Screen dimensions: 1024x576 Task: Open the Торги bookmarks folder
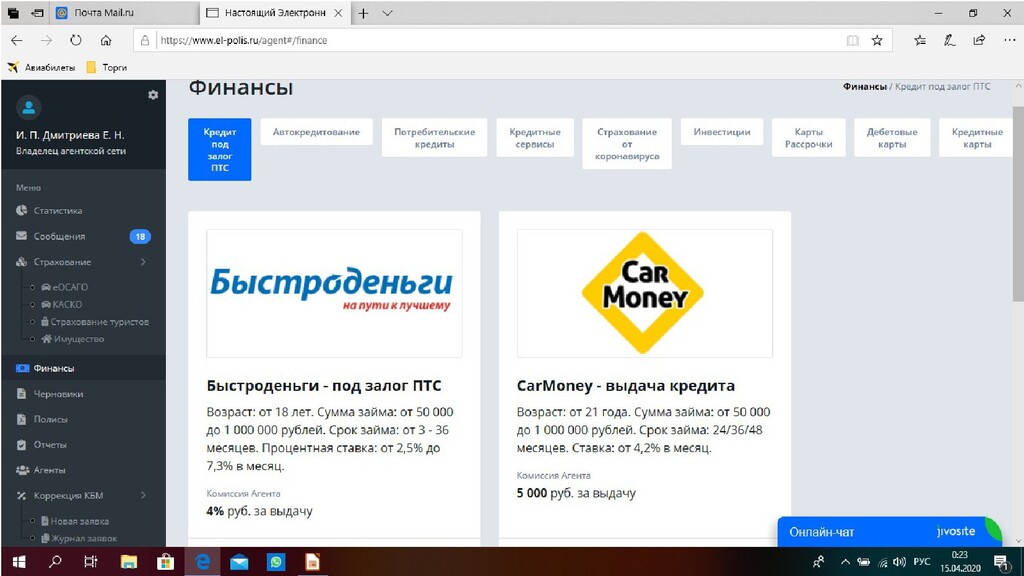click(x=106, y=67)
